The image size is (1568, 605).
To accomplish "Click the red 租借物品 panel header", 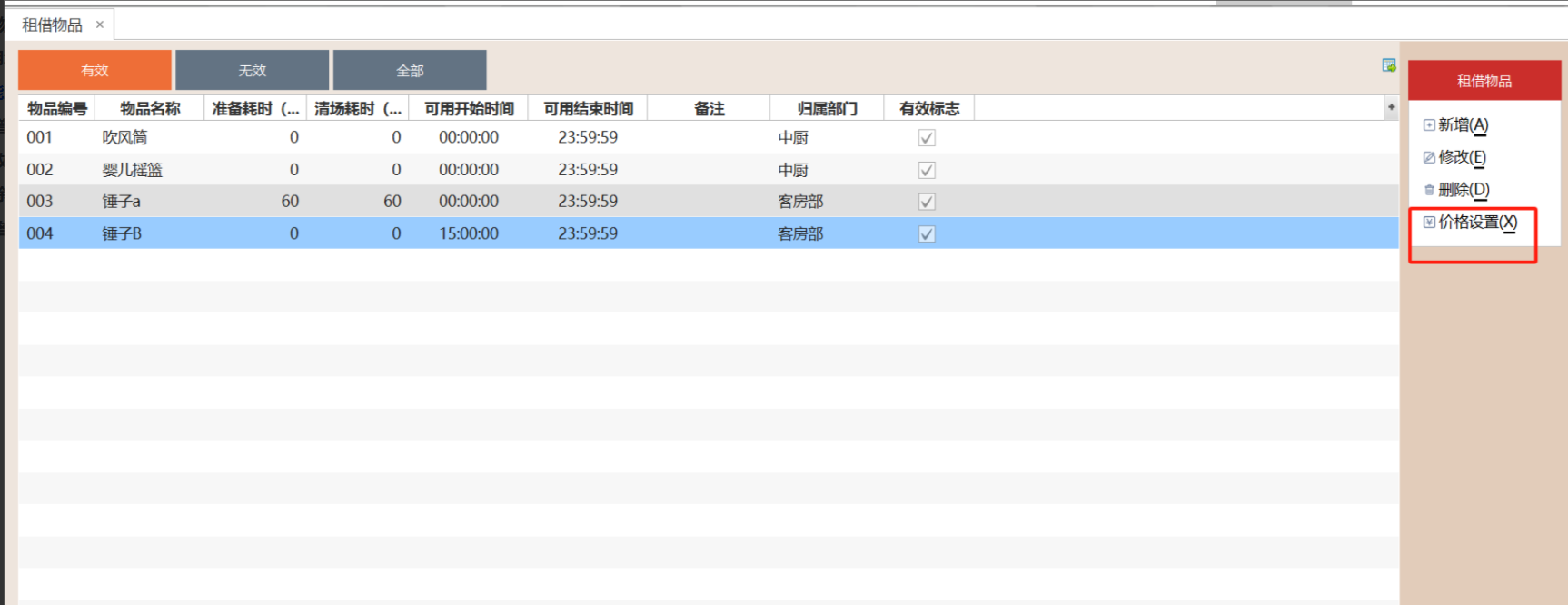I will 1484,81.
